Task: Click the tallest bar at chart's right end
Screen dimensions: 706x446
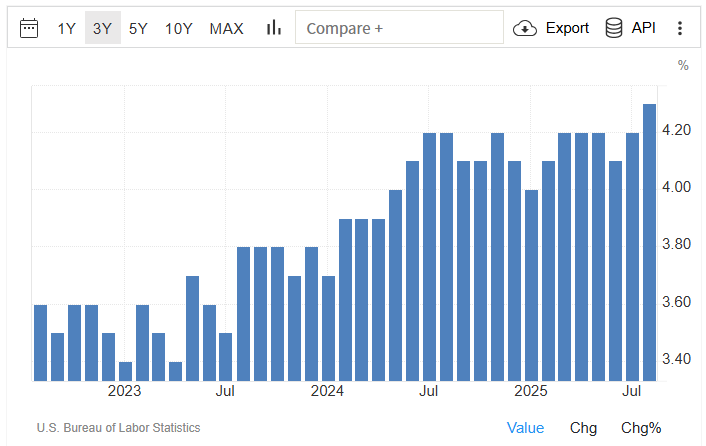Action: tap(649, 242)
